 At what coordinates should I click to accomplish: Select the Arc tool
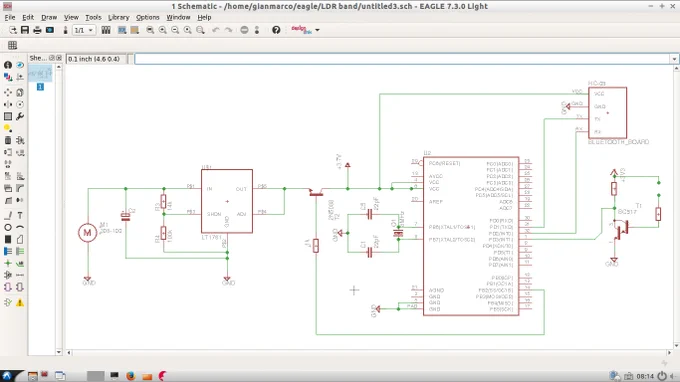(20, 227)
